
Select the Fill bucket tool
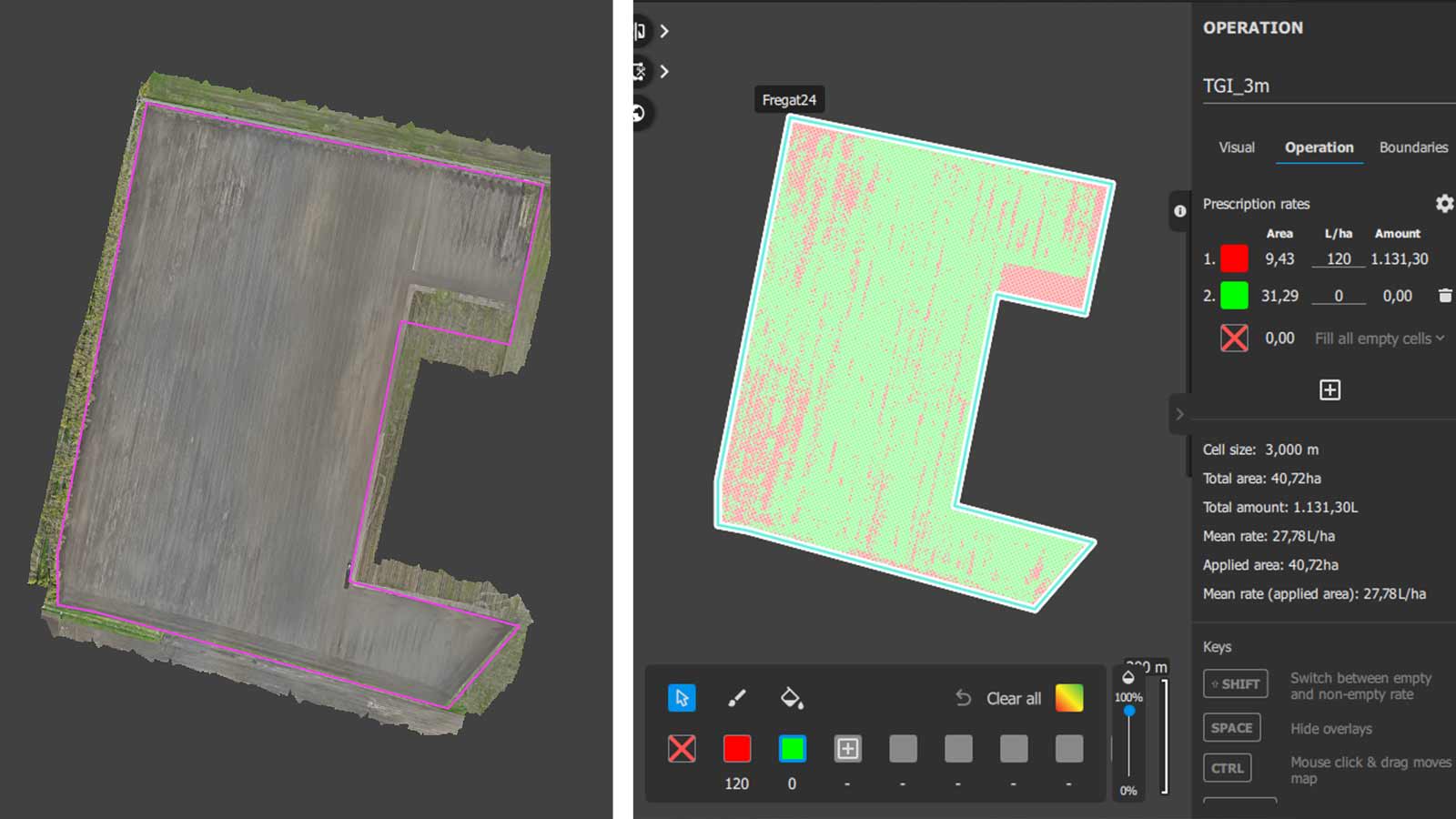(792, 699)
